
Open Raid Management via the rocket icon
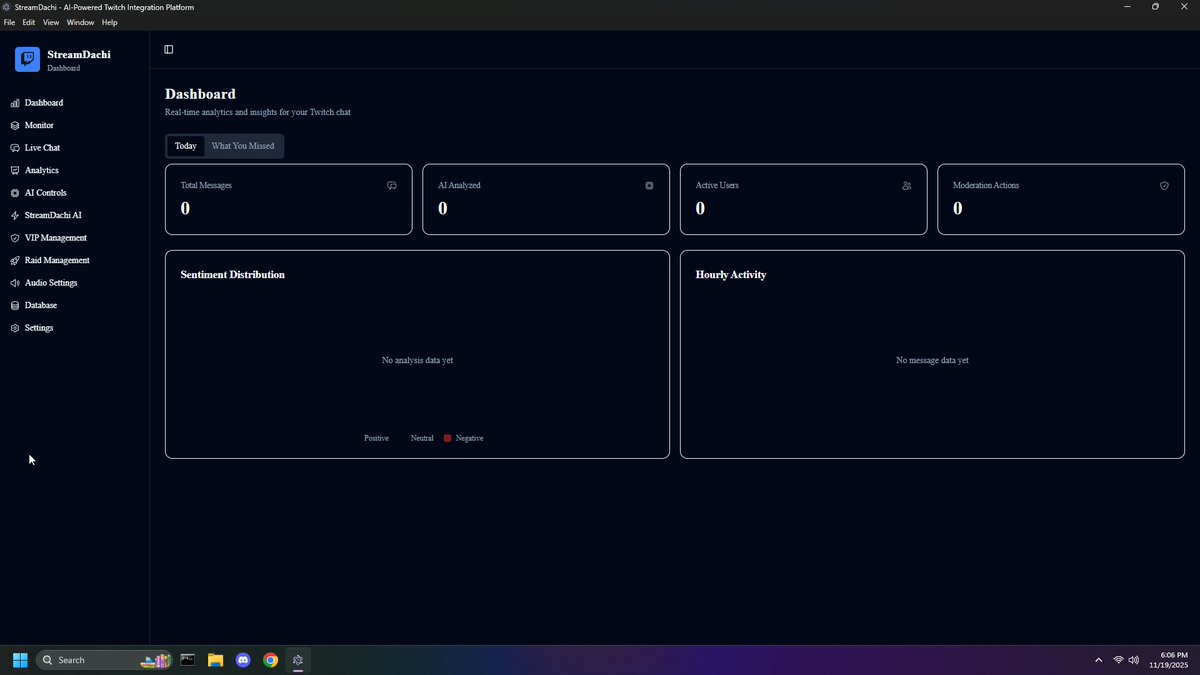[14, 260]
